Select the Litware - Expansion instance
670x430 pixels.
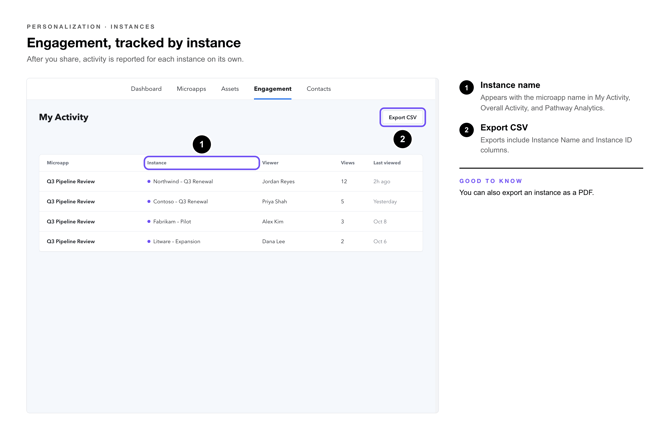(176, 242)
